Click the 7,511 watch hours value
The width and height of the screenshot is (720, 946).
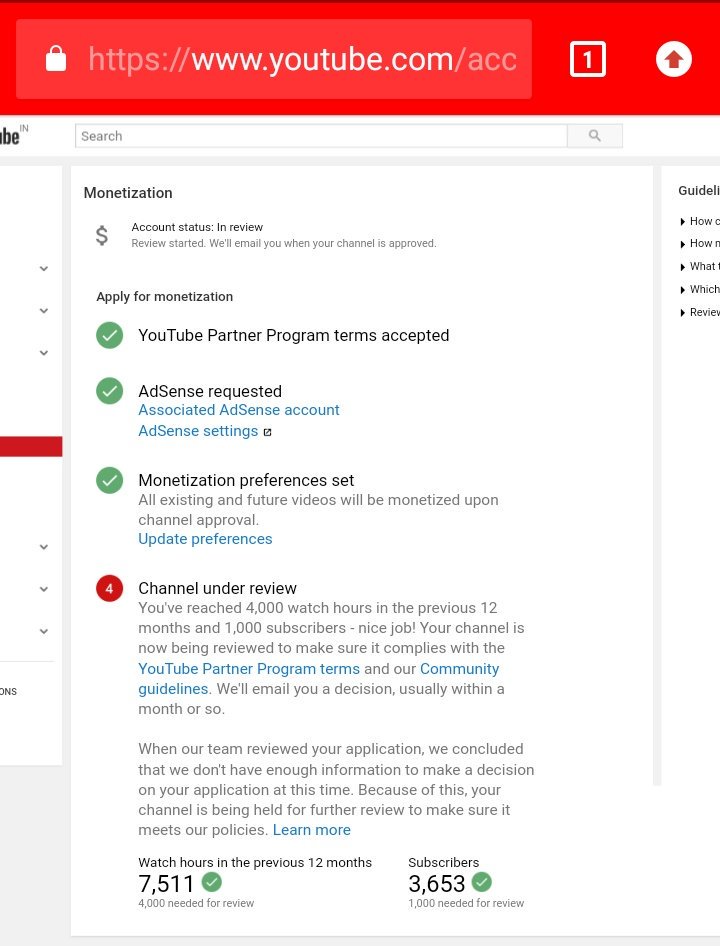(x=166, y=884)
